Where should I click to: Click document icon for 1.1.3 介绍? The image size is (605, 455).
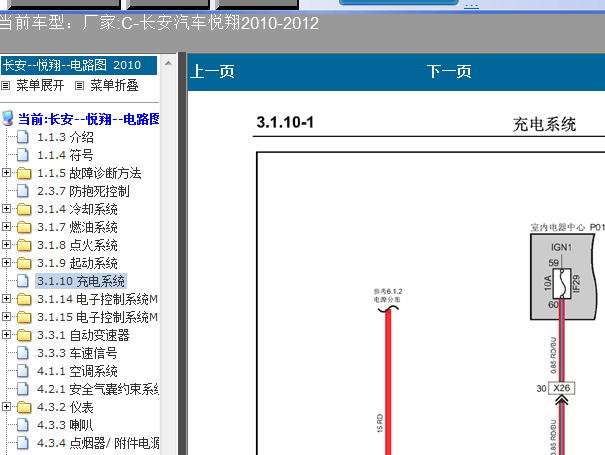23,137
